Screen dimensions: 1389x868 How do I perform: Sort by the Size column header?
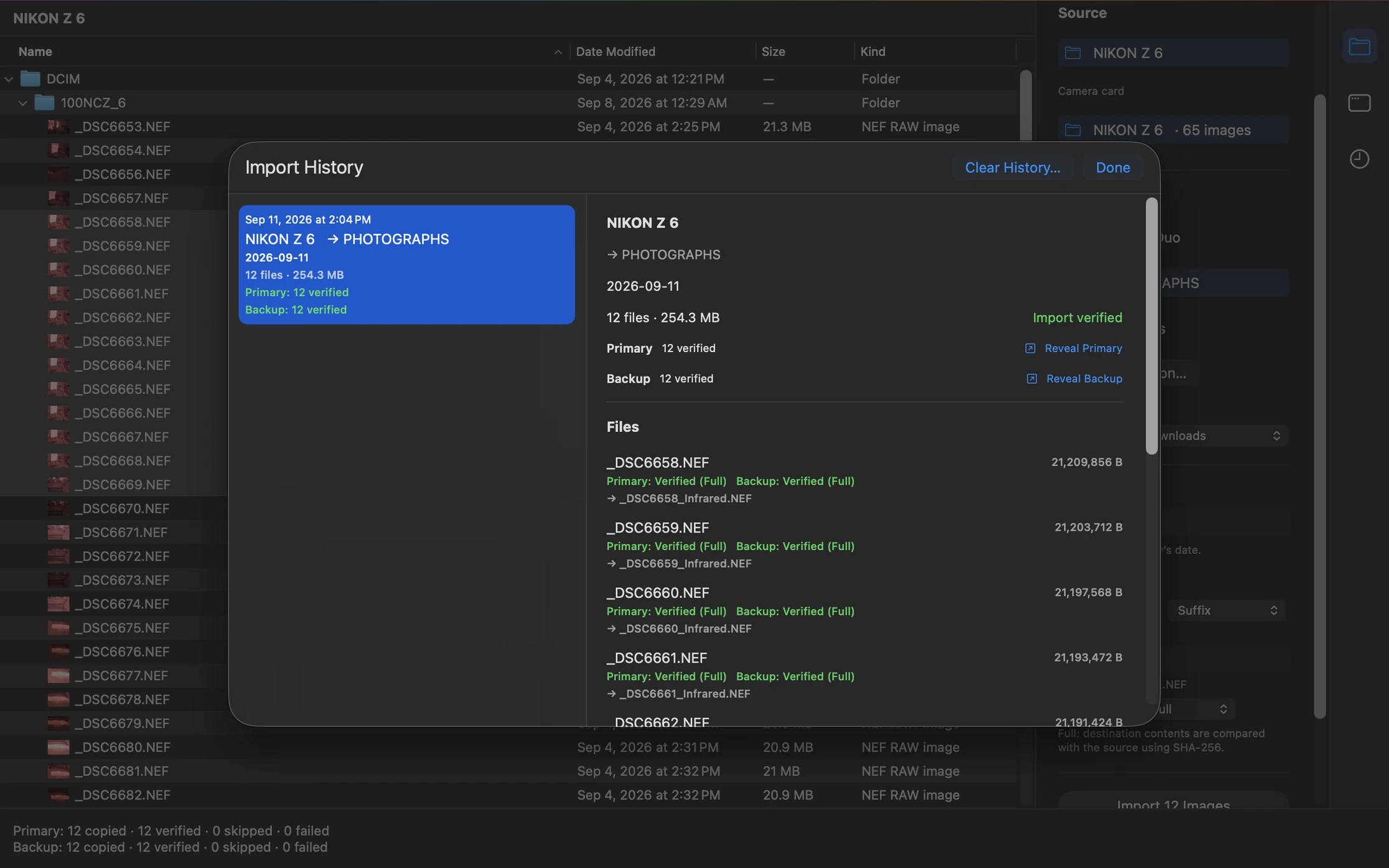pyautogui.click(x=805, y=52)
